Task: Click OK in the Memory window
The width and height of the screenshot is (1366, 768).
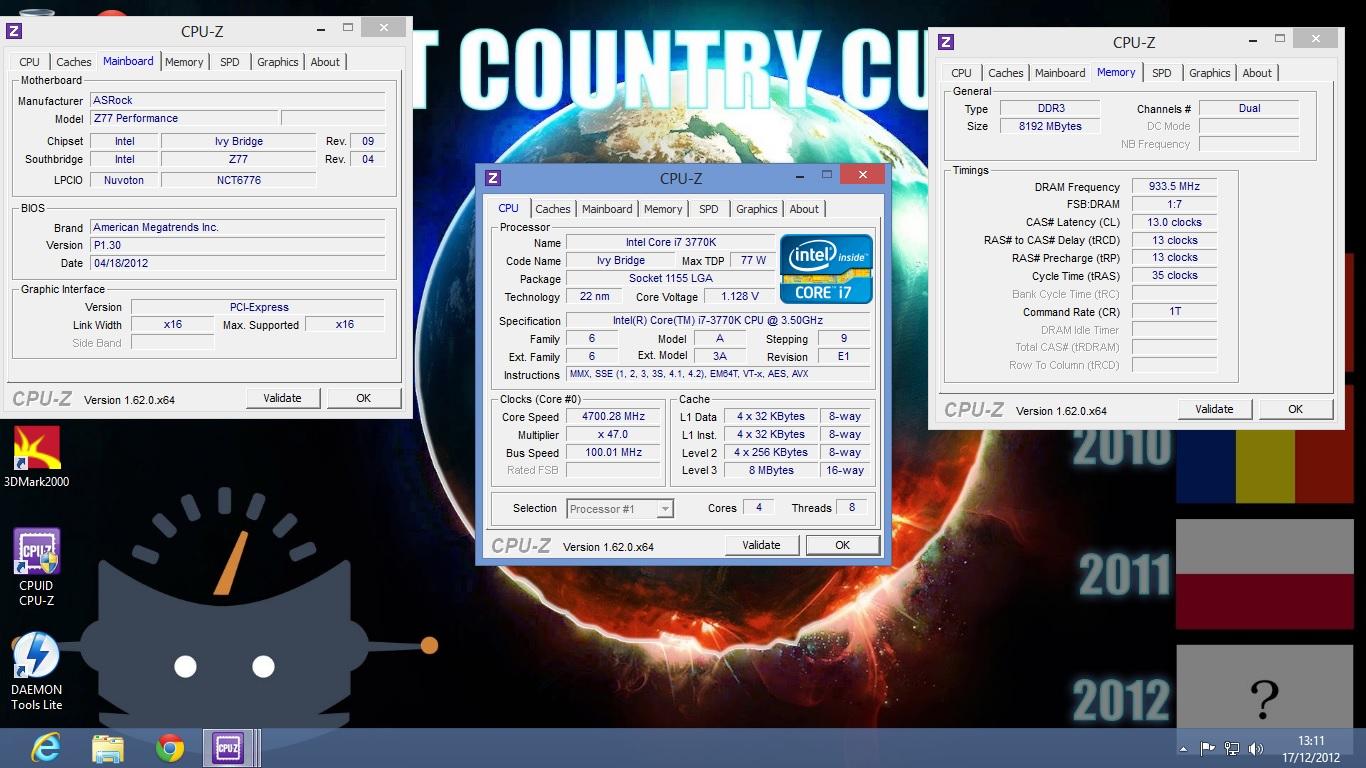Action: 1295,409
